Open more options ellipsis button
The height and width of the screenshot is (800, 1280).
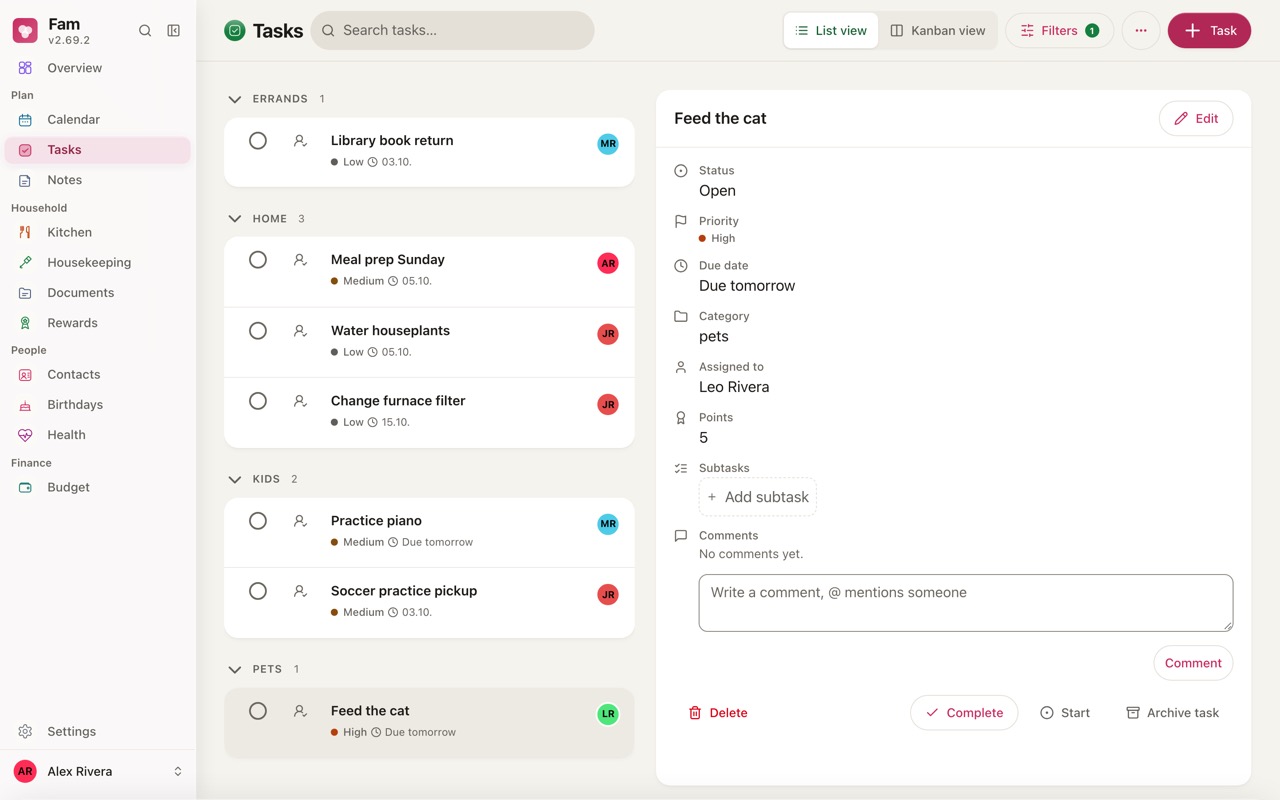1141,31
